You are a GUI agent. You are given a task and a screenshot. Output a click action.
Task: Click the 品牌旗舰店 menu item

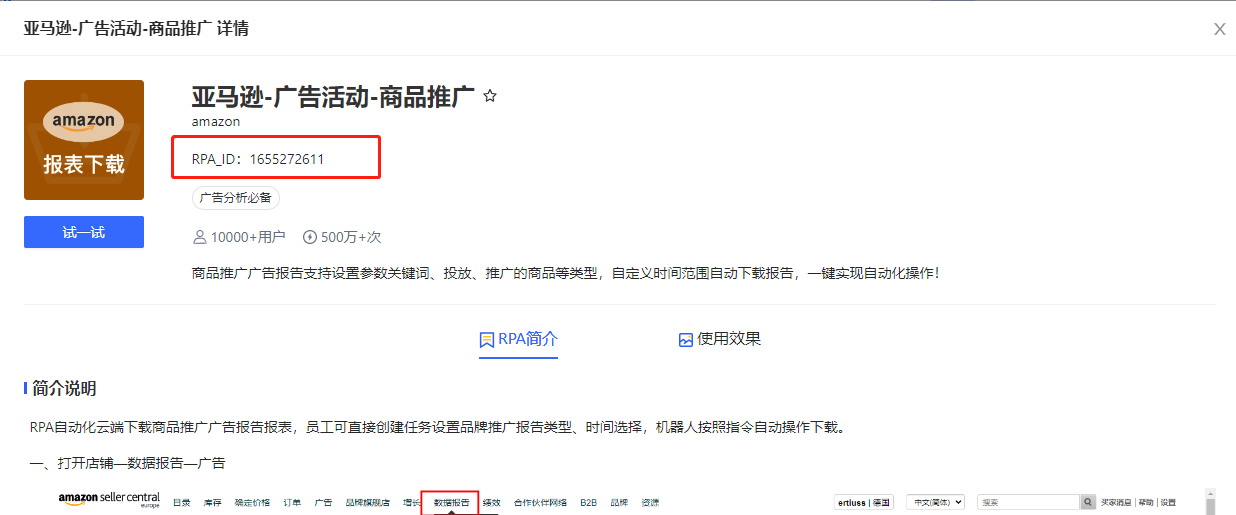coord(368,502)
